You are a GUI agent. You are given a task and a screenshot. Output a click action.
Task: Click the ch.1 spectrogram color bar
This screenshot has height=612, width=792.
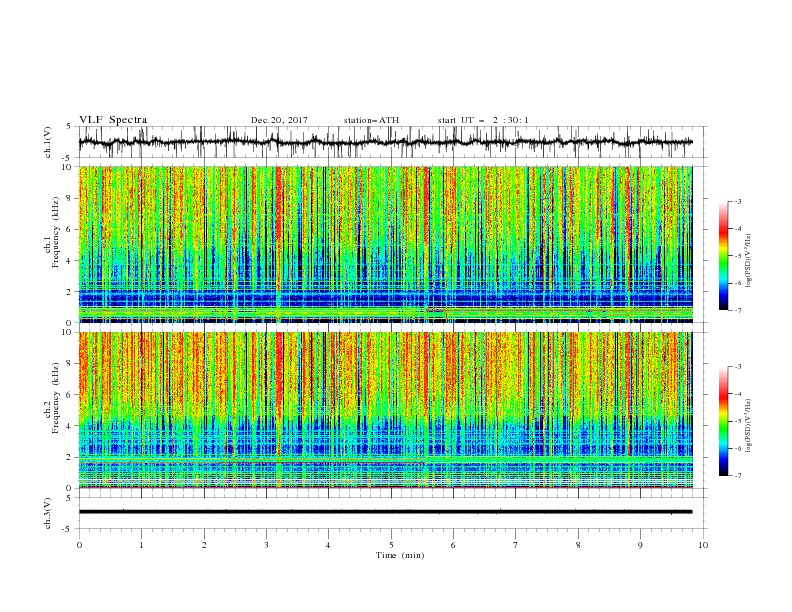coord(724,256)
